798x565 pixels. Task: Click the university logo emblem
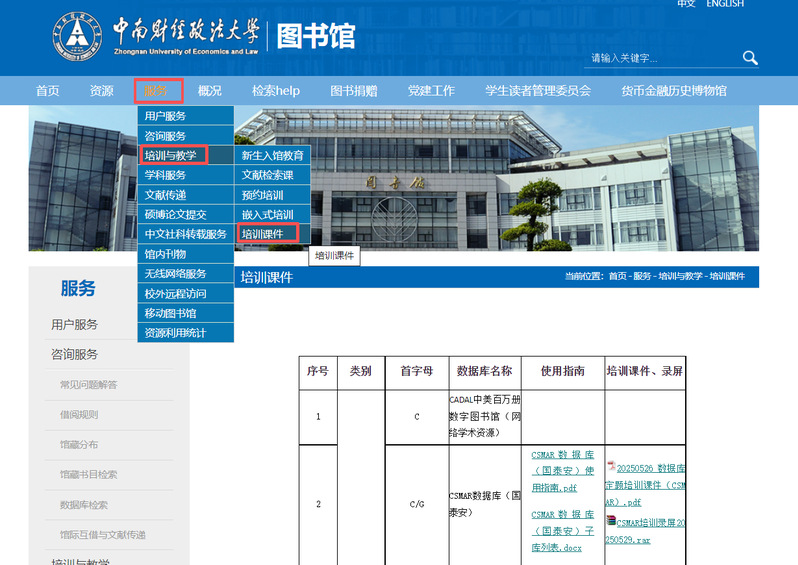(77, 36)
